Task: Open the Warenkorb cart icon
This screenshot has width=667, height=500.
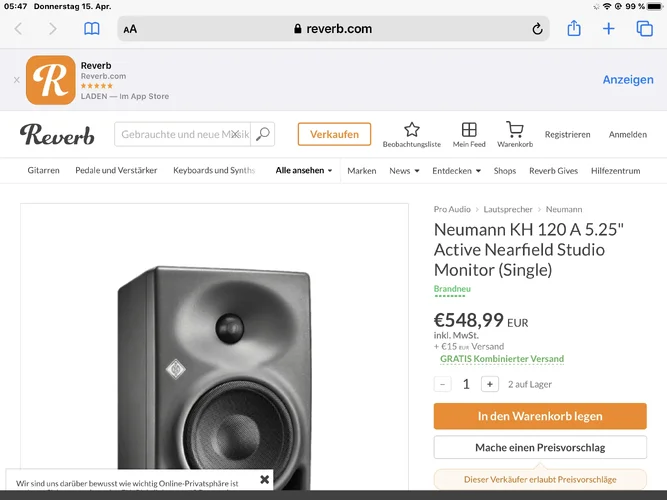Action: pyautogui.click(x=515, y=130)
